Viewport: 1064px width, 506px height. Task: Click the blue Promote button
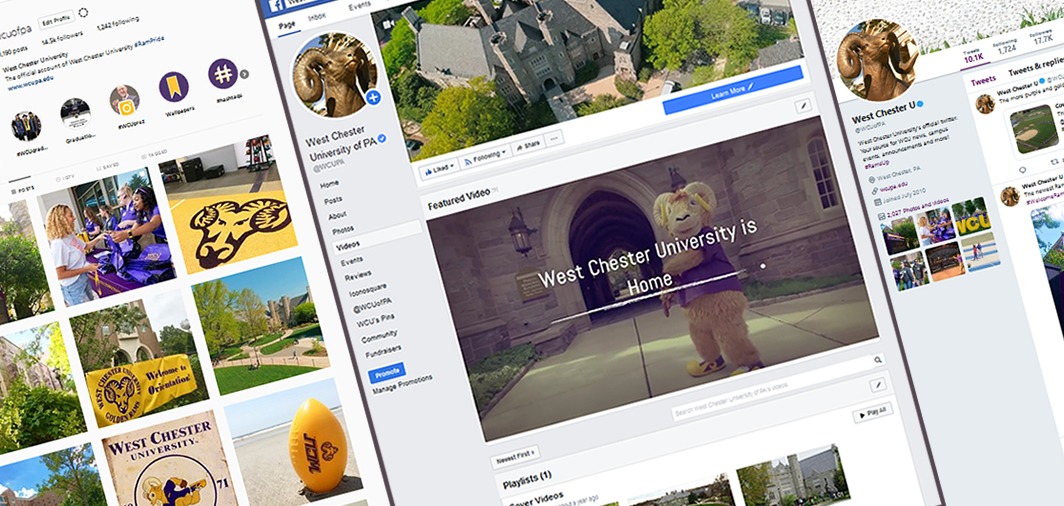pos(387,373)
